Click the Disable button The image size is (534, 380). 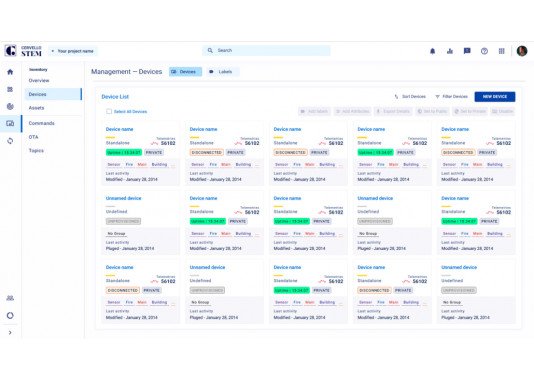click(x=503, y=111)
